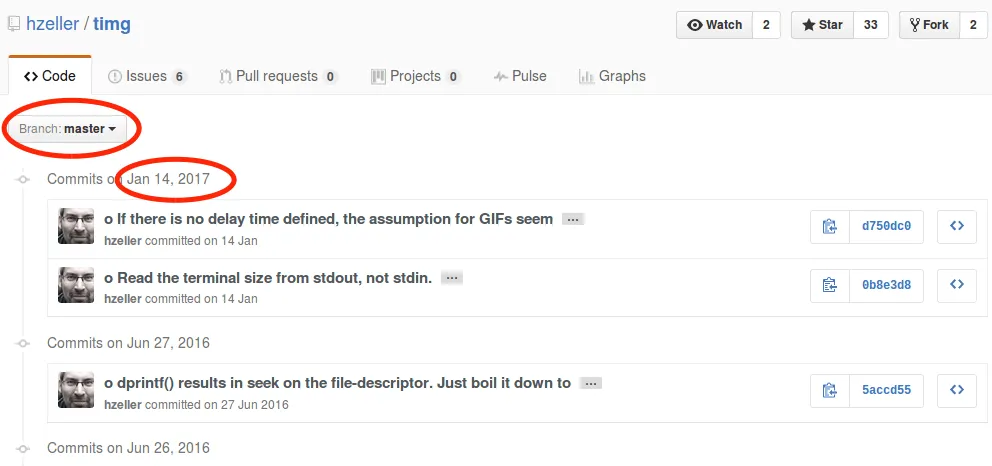Copy full SHA for commit d750dc0
This screenshot has height=466, width=992.
pos(829,226)
